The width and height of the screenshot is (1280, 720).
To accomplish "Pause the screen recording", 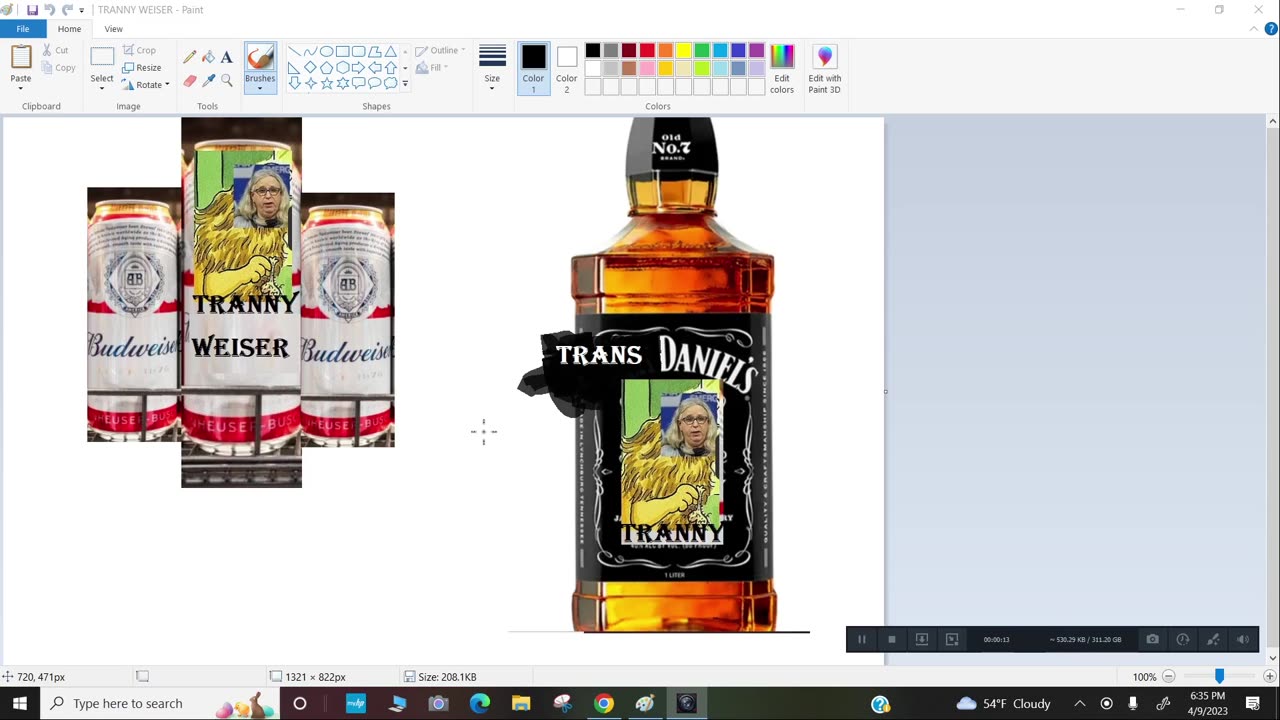I will [861, 640].
